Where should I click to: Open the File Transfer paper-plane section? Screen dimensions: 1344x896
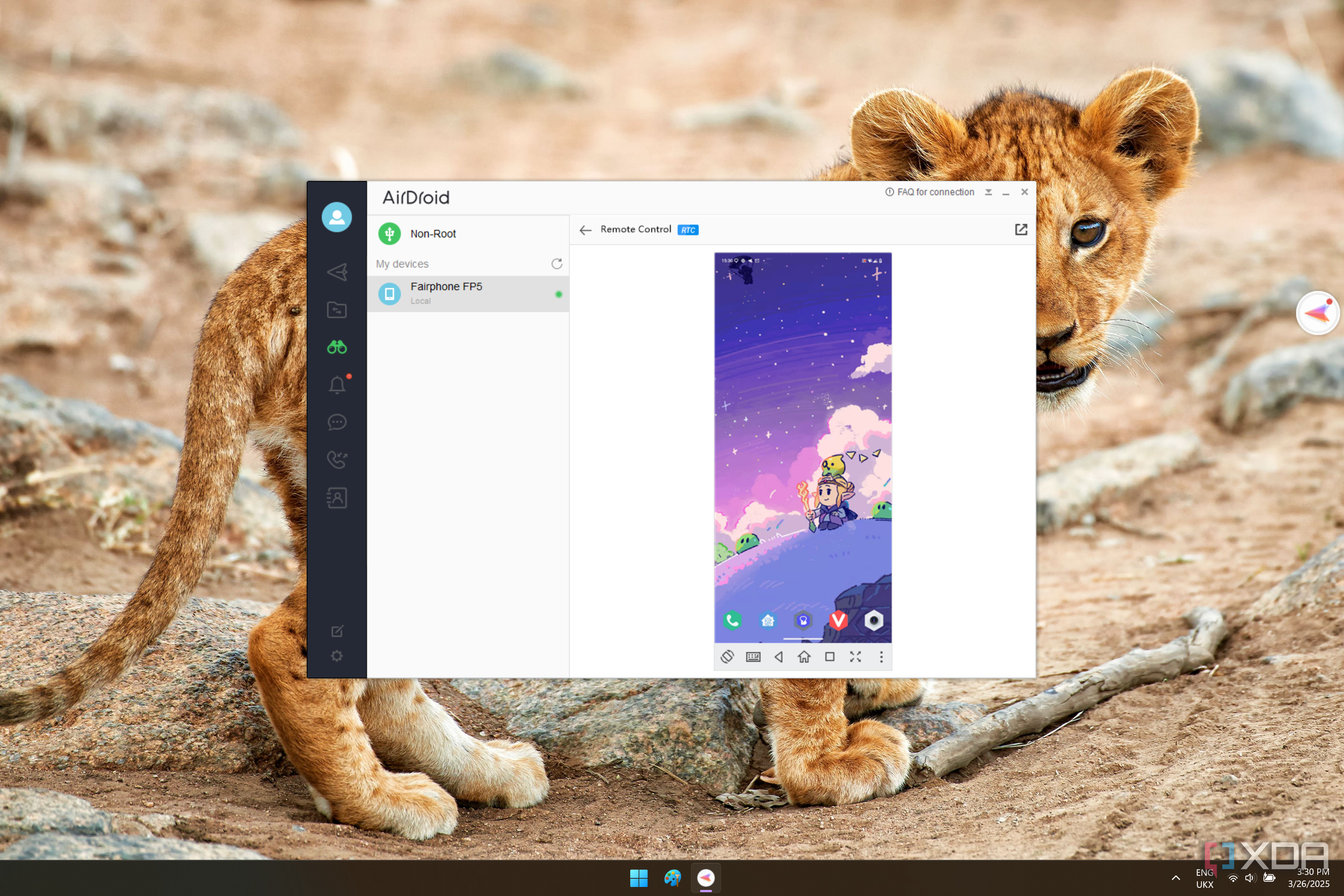coord(336,272)
